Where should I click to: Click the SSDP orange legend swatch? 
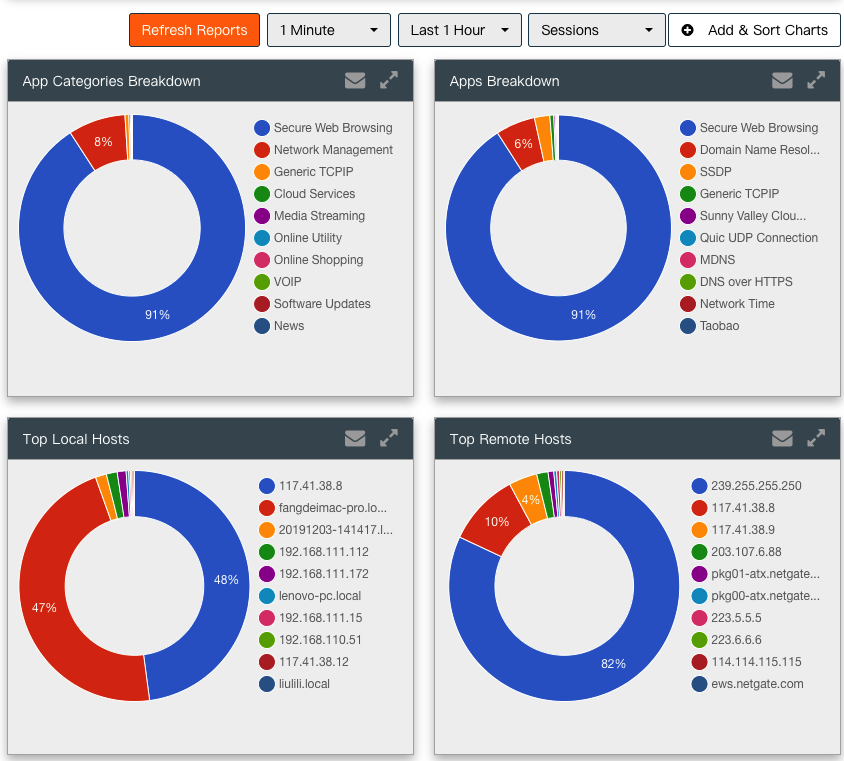click(x=688, y=172)
